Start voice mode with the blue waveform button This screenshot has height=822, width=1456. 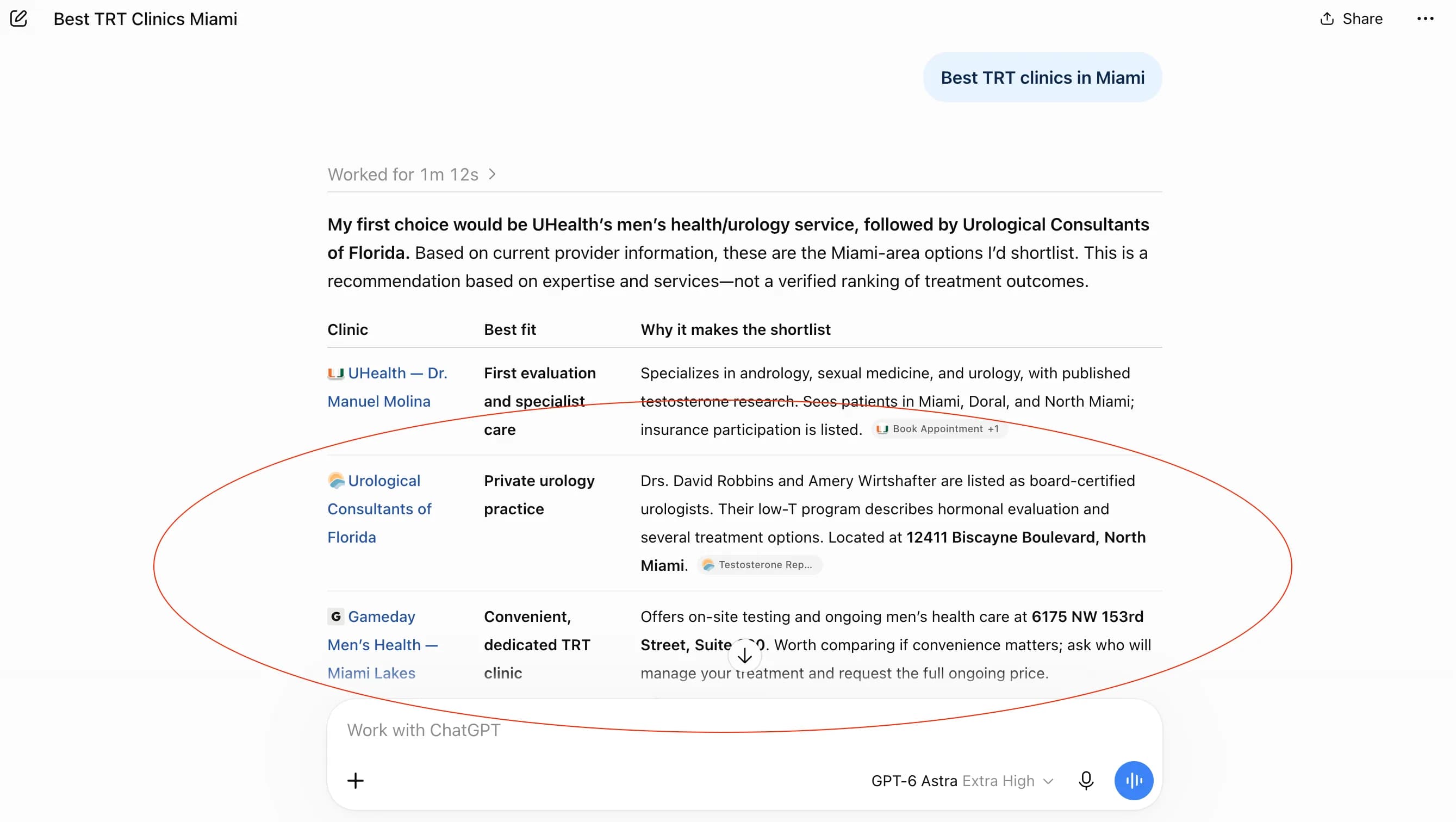point(1133,781)
